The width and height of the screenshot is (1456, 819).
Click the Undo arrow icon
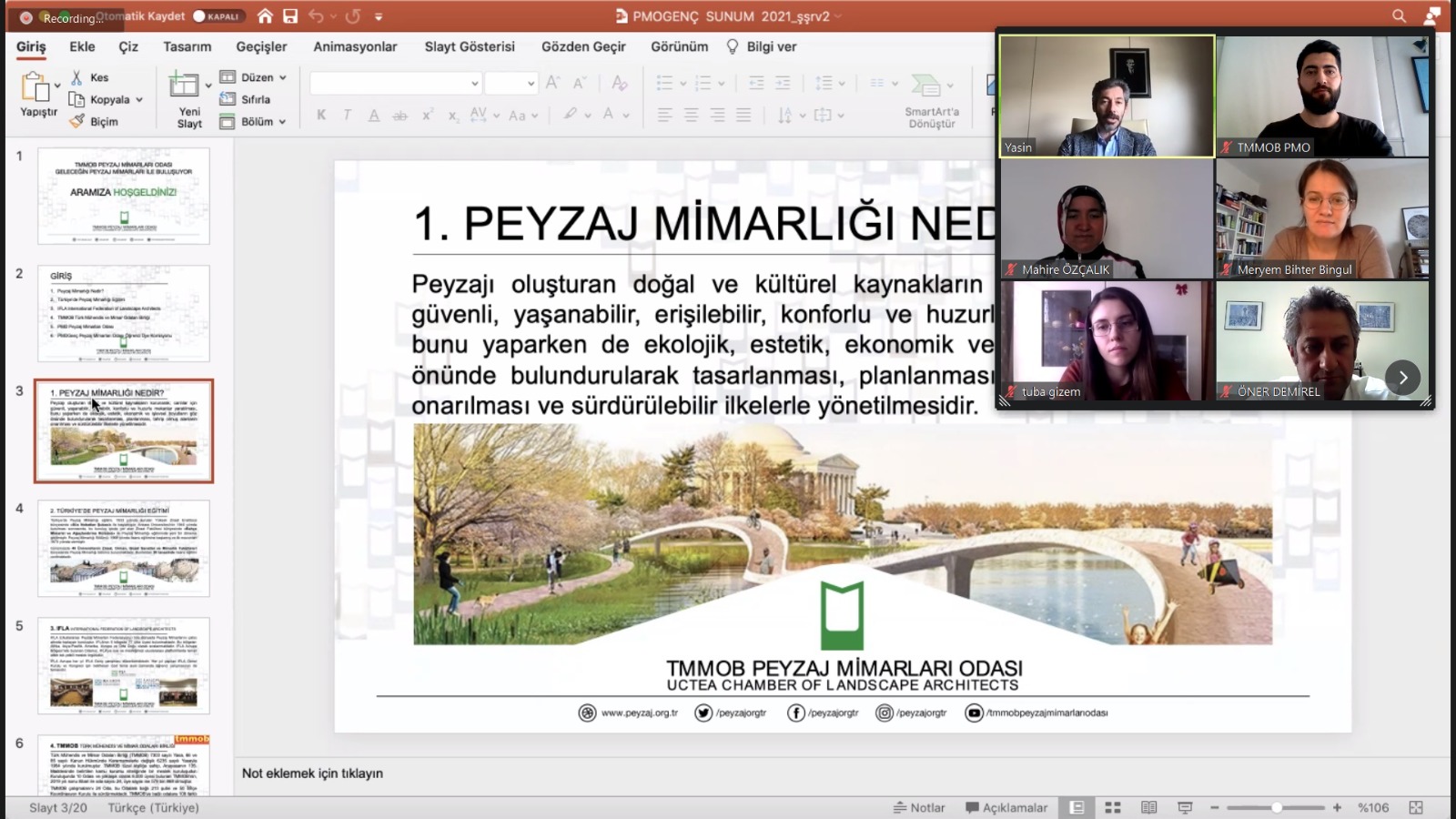[316, 15]
